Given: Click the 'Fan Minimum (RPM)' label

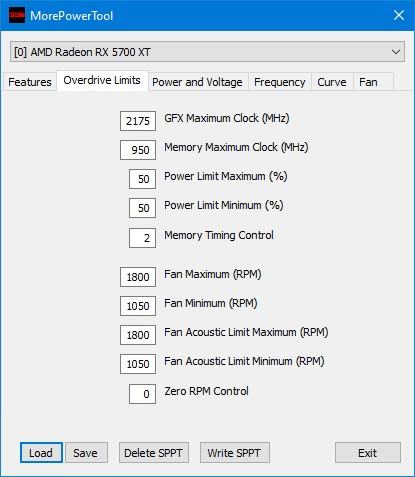Looking at the screenshot, I should 211,303.
